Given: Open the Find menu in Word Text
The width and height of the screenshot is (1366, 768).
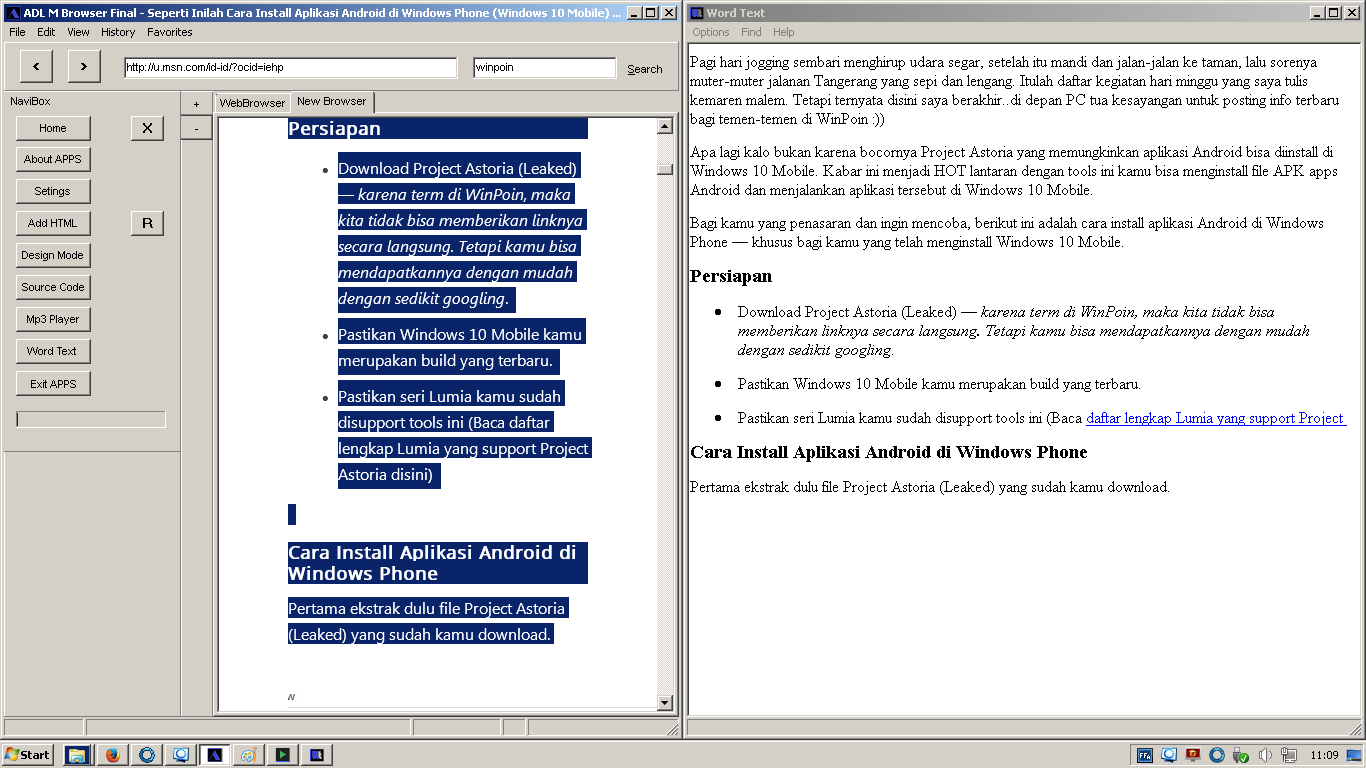Looking at the screenshot, I should click(751, 32).
